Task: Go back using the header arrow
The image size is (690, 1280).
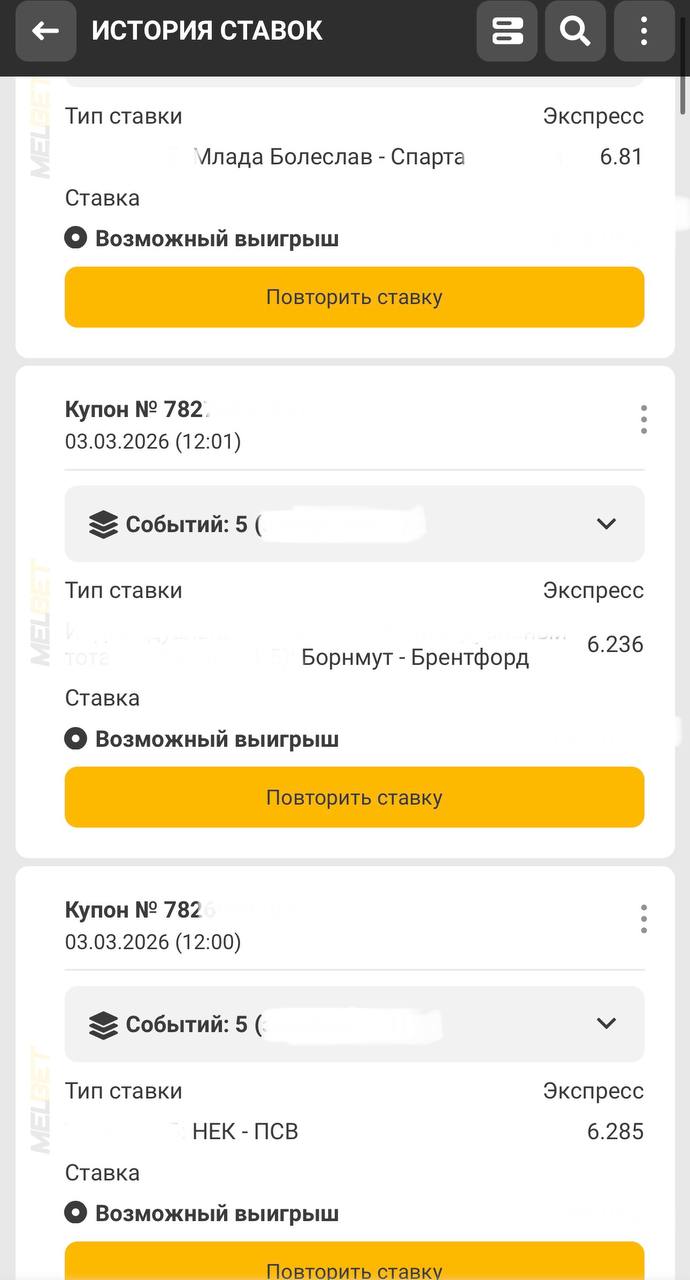Action: click(45, 32)
